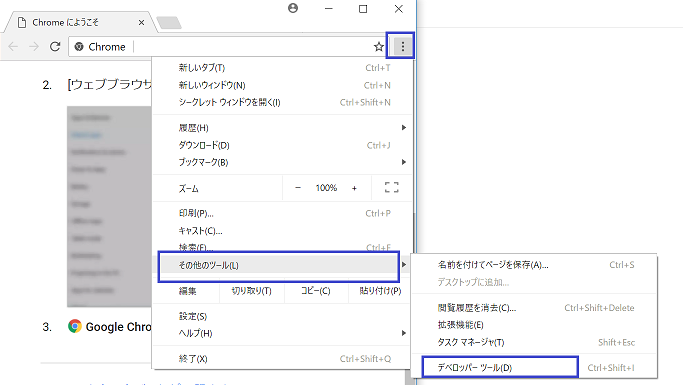Image resolution: width=683 pixels, height=385 pixels.
Task: Expand the 履歴(H) submenu
Action: pyautogui.click(x=282, y=128)
